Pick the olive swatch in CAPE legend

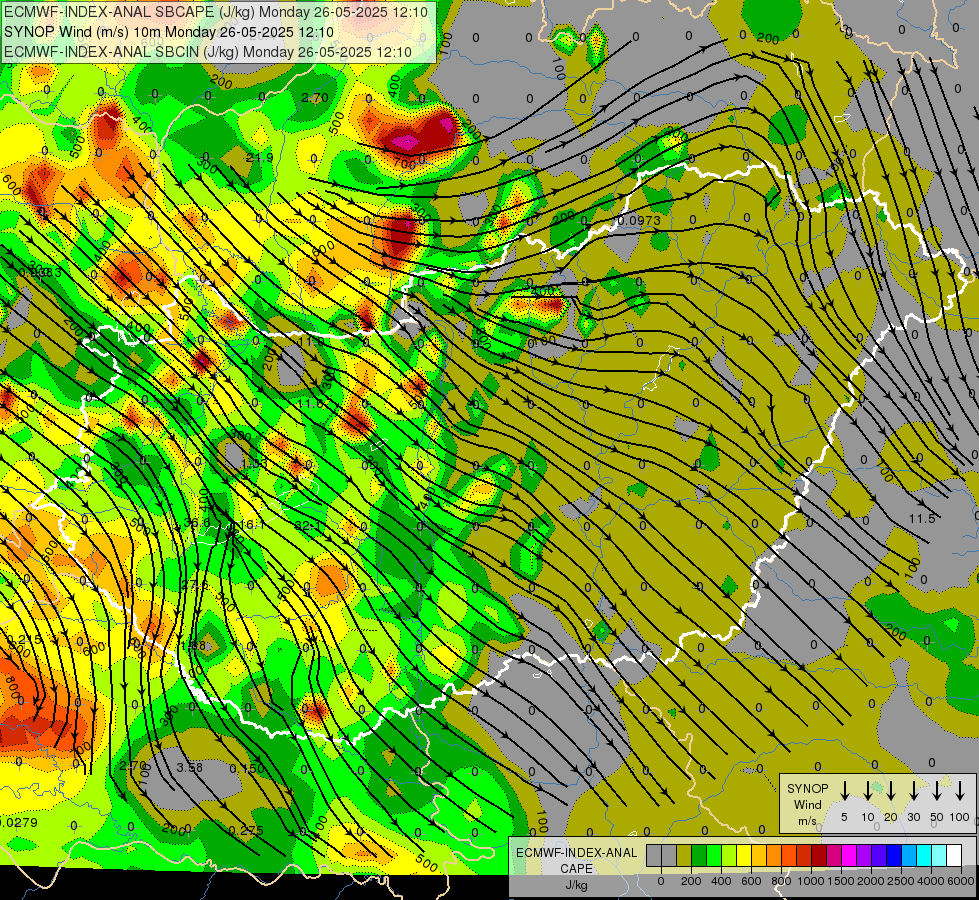coord(684,856)
